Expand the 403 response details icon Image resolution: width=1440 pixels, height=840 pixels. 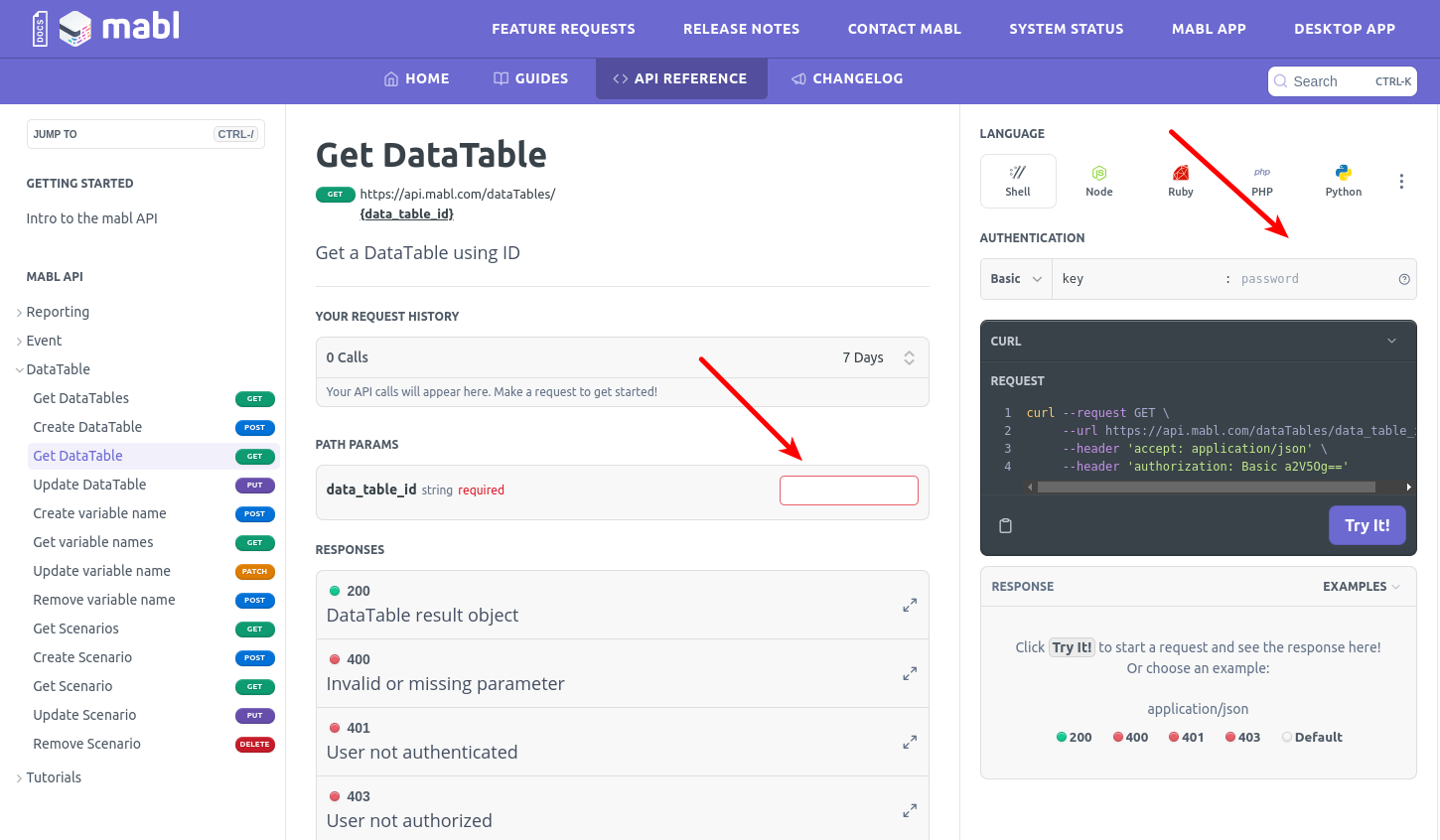909,810
